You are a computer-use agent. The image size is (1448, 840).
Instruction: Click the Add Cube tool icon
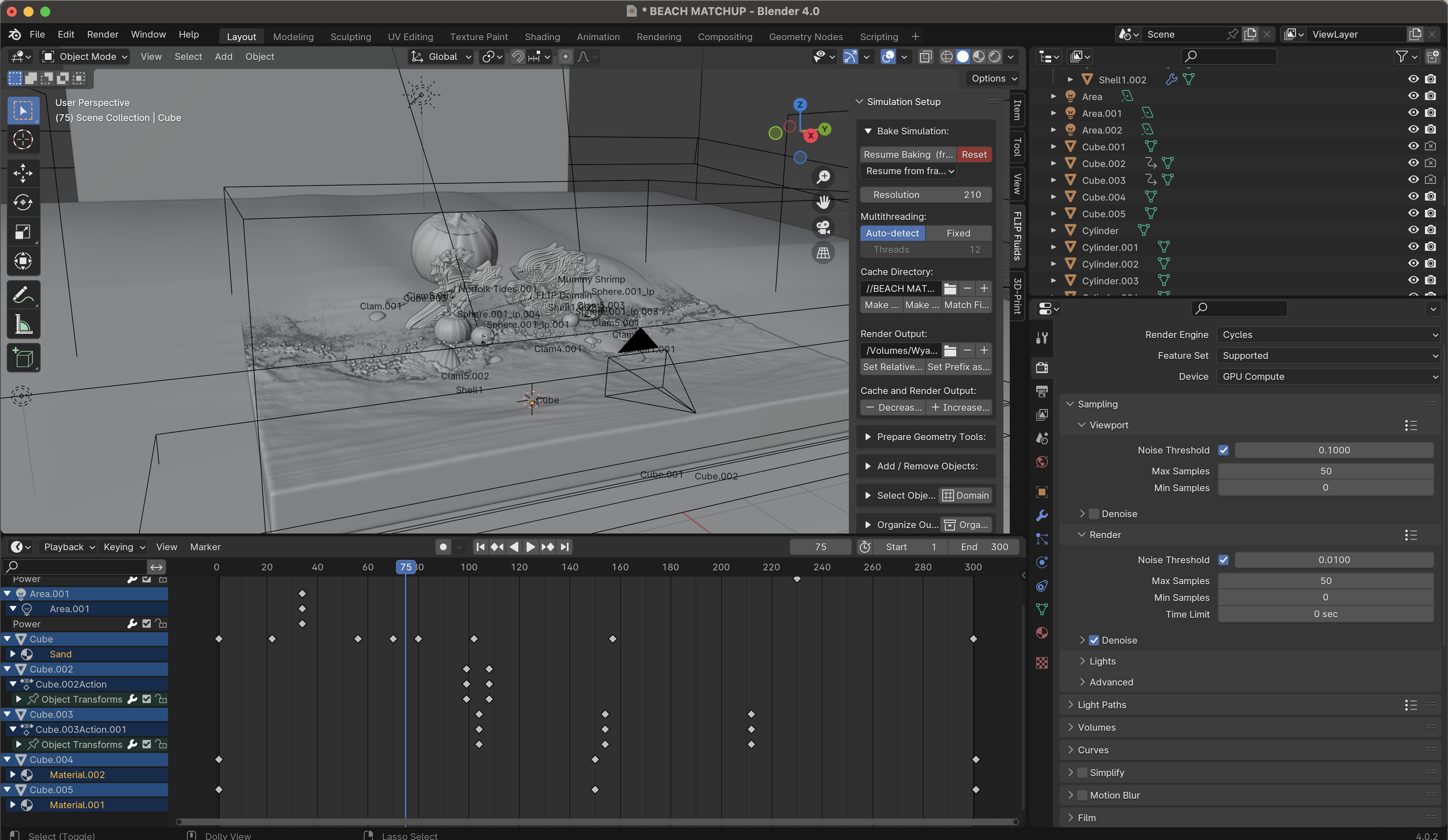[23, 358]
